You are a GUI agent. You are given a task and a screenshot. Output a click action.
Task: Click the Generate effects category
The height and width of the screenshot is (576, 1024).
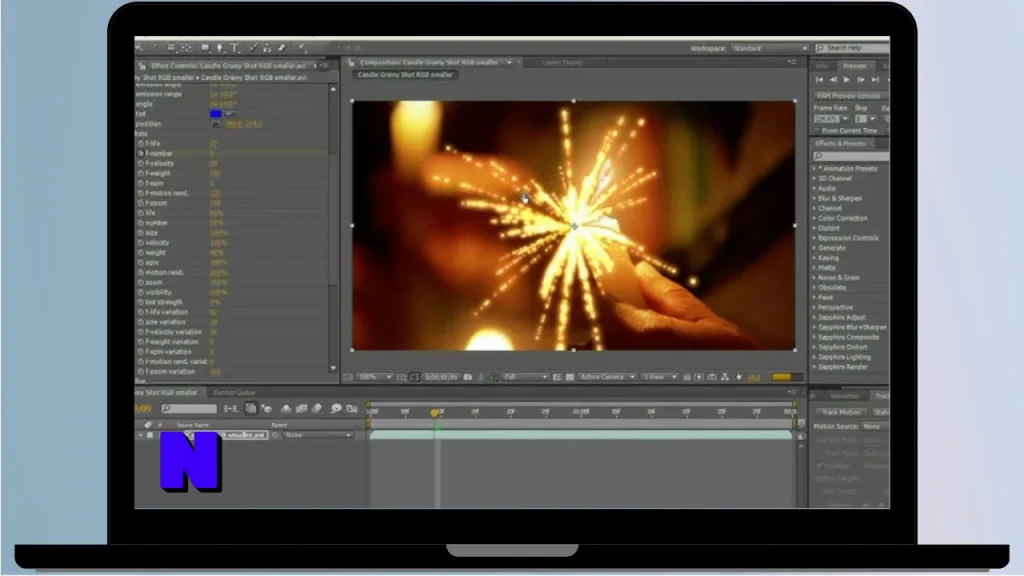click(x=831, y=248)
